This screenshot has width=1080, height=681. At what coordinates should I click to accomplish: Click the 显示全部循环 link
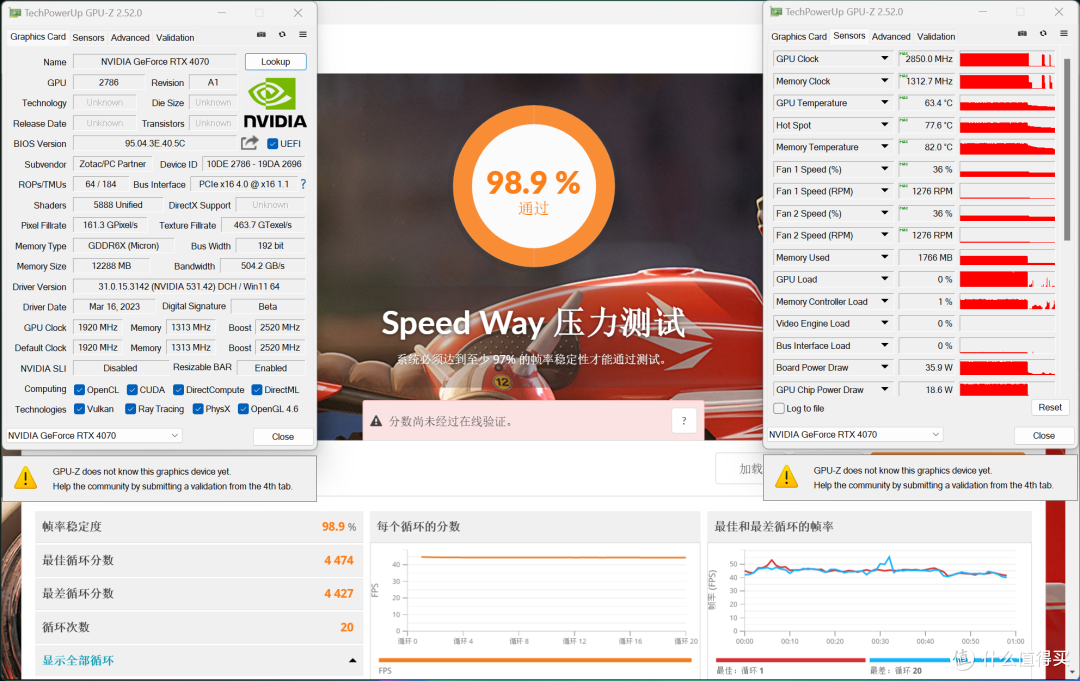[78, 660]
